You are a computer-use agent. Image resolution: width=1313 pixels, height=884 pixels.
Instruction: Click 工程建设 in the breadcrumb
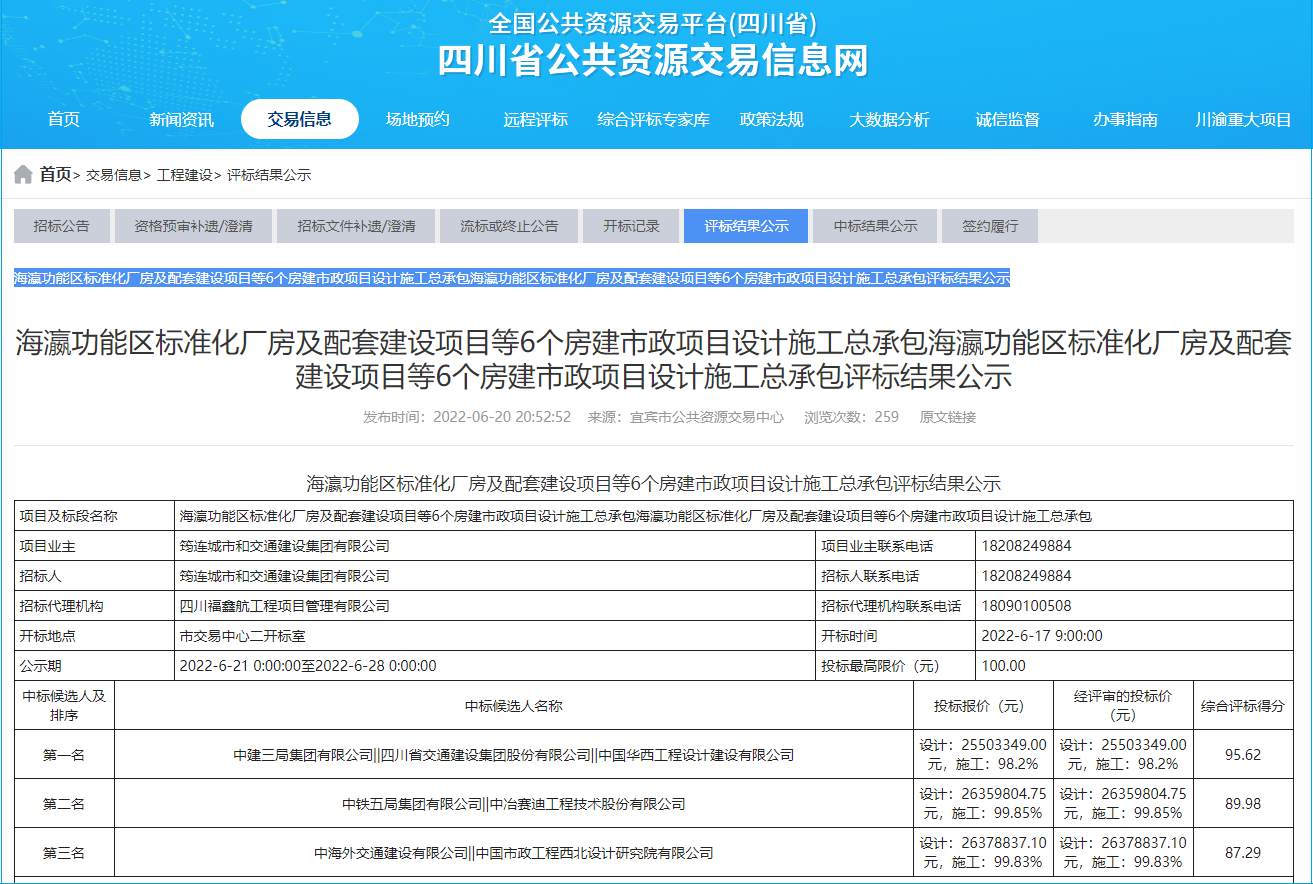[185, 175]
